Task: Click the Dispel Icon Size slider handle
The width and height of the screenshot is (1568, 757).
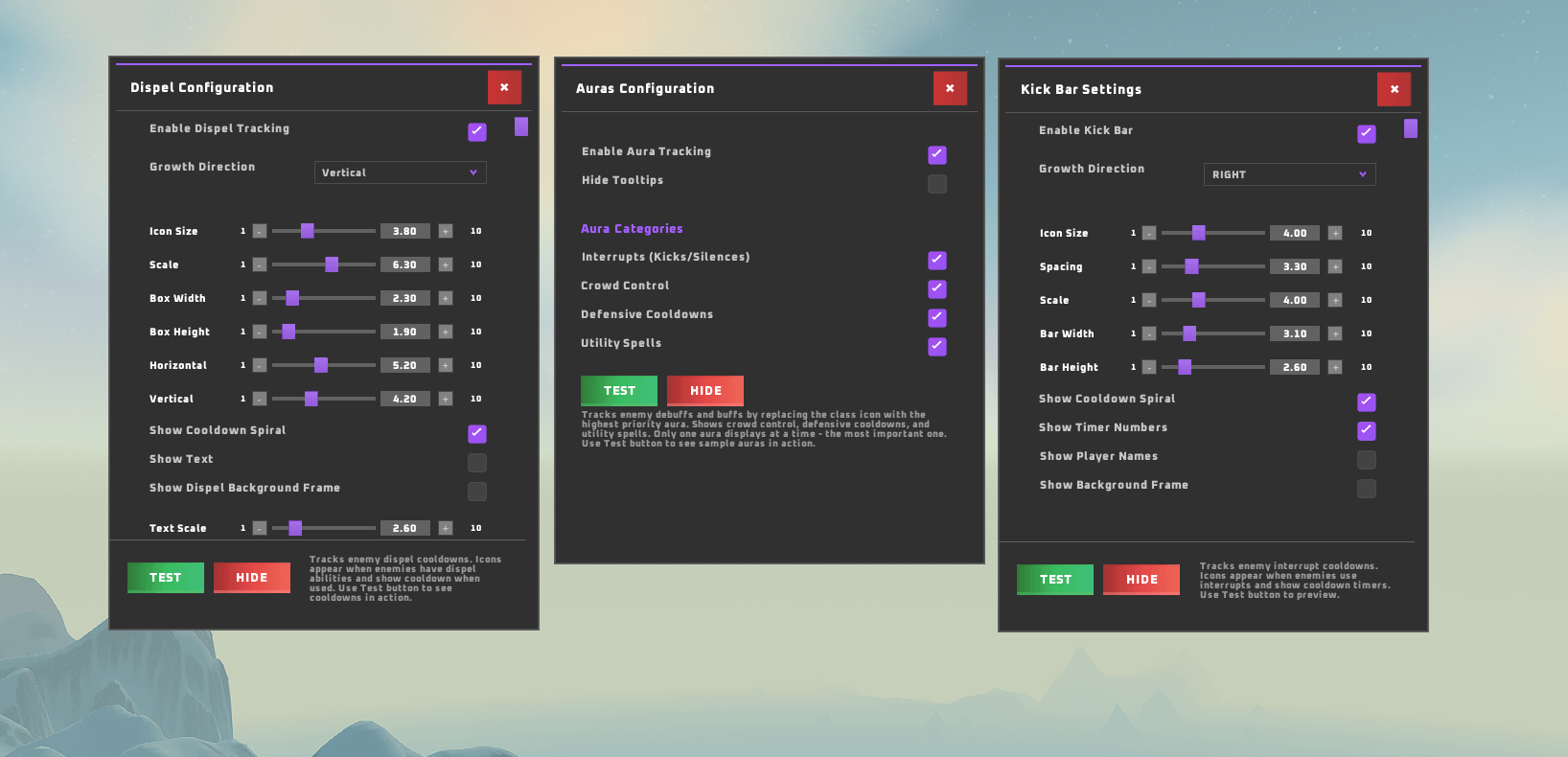Action: click(308, 231)
